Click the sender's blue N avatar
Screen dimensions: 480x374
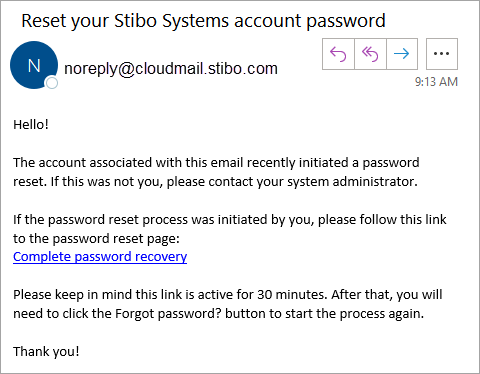[34, 65]
